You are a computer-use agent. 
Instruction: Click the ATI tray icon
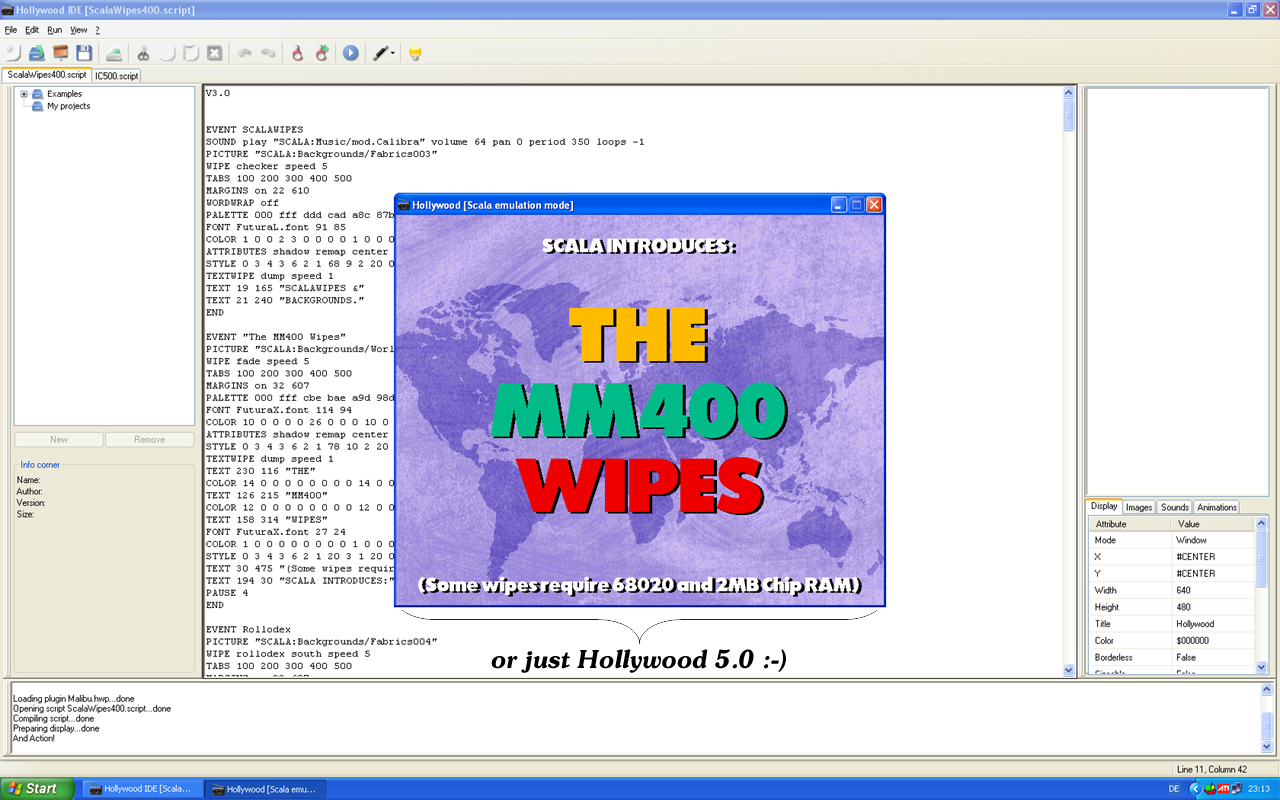[1224, 789]
